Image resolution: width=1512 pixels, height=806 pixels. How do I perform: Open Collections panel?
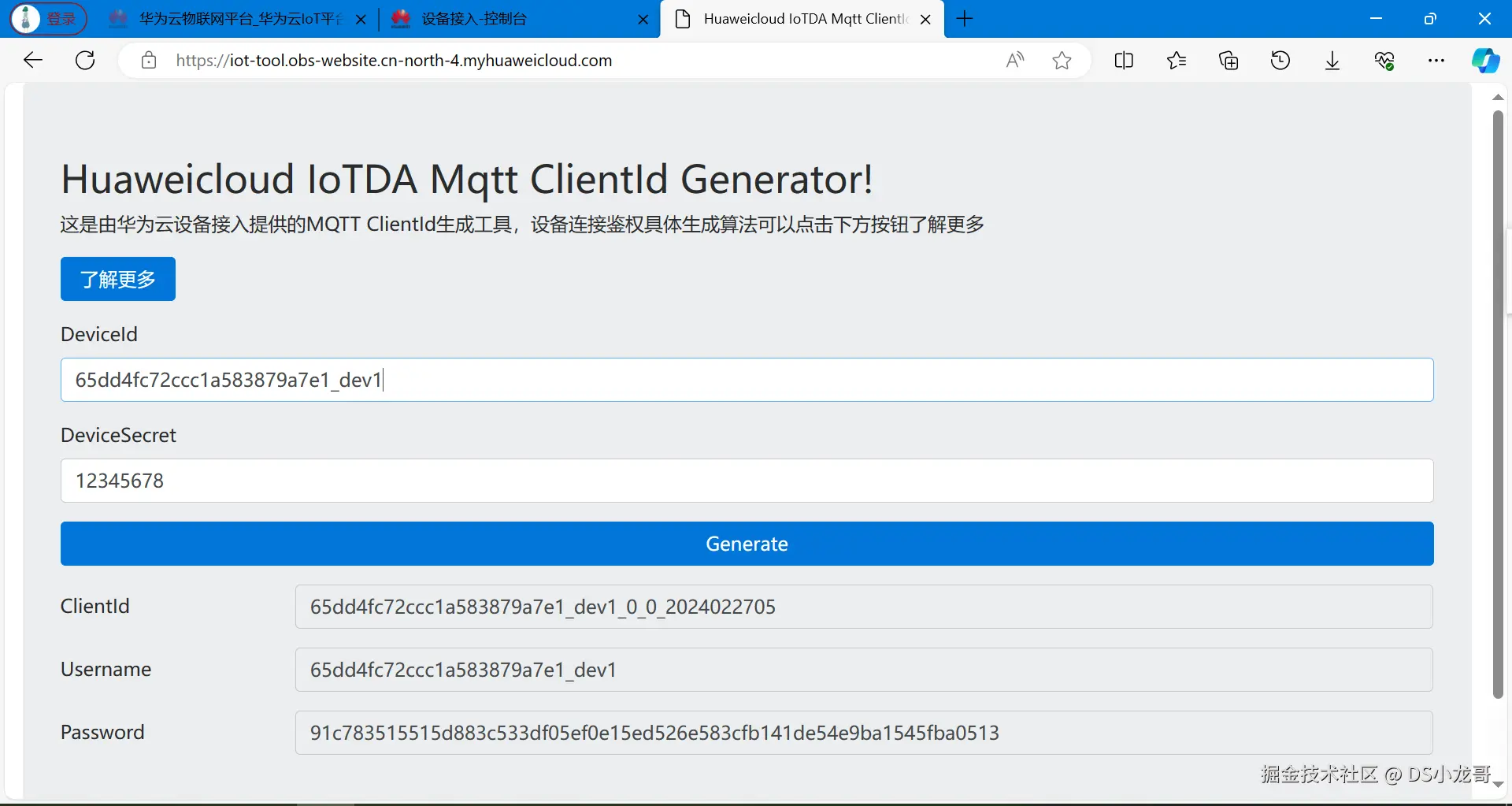pyautogui.click(x=1228, y=60)
